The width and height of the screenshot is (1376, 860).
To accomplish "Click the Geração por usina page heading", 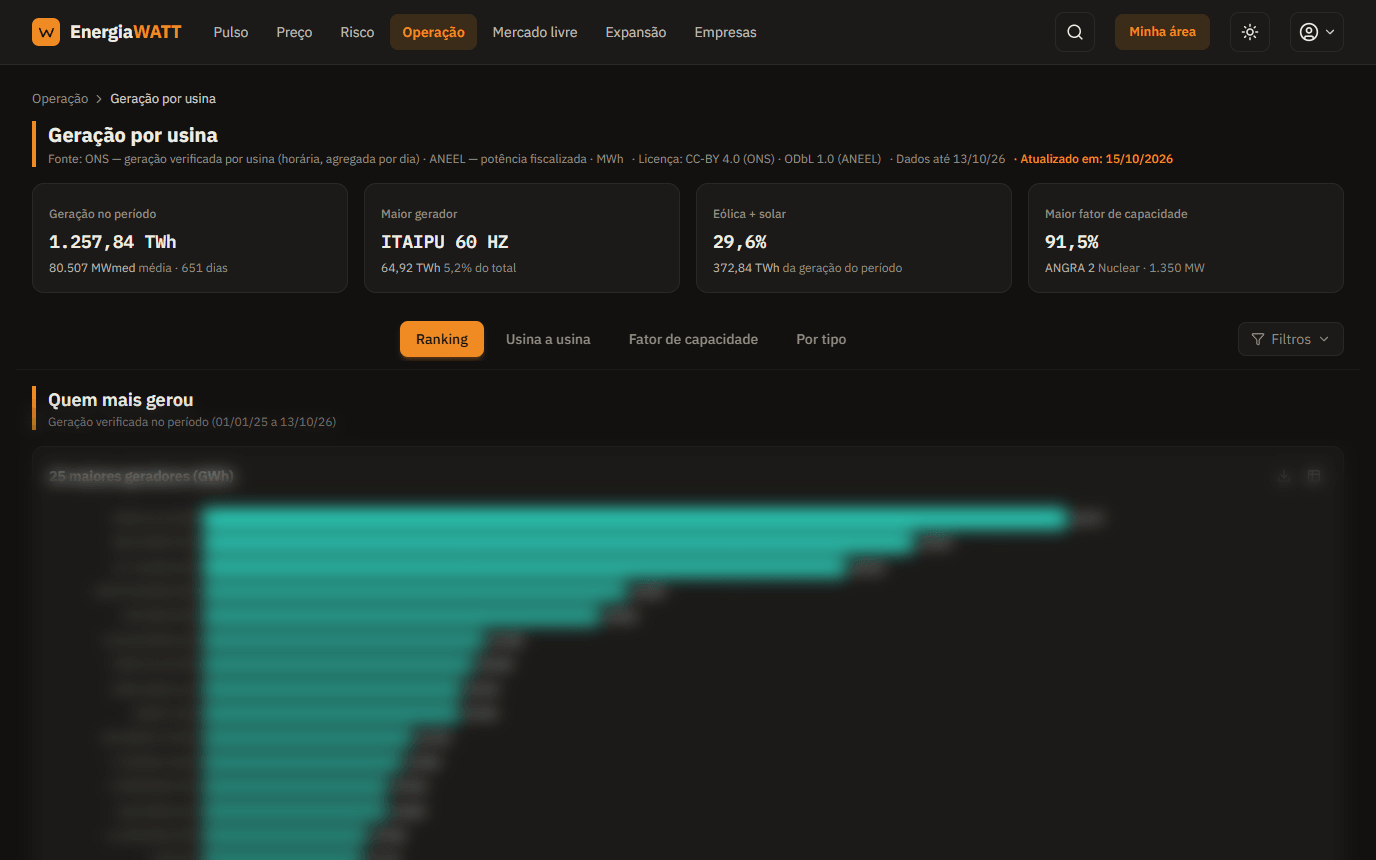I will 133,135.
